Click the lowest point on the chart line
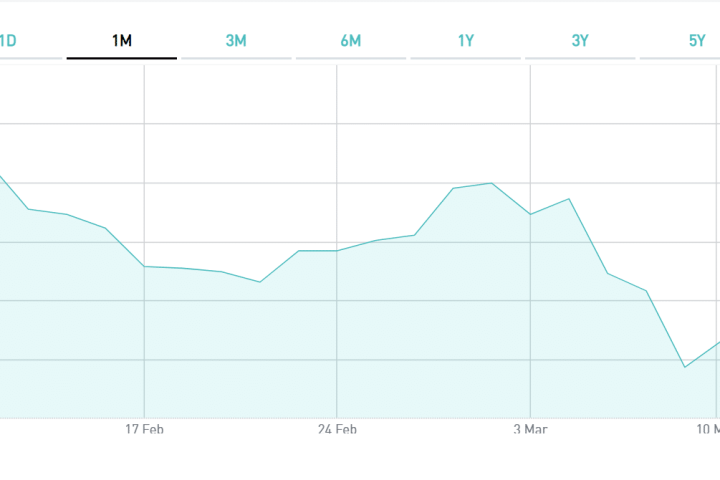Screen dimensions: 720x480 (685, 367)
